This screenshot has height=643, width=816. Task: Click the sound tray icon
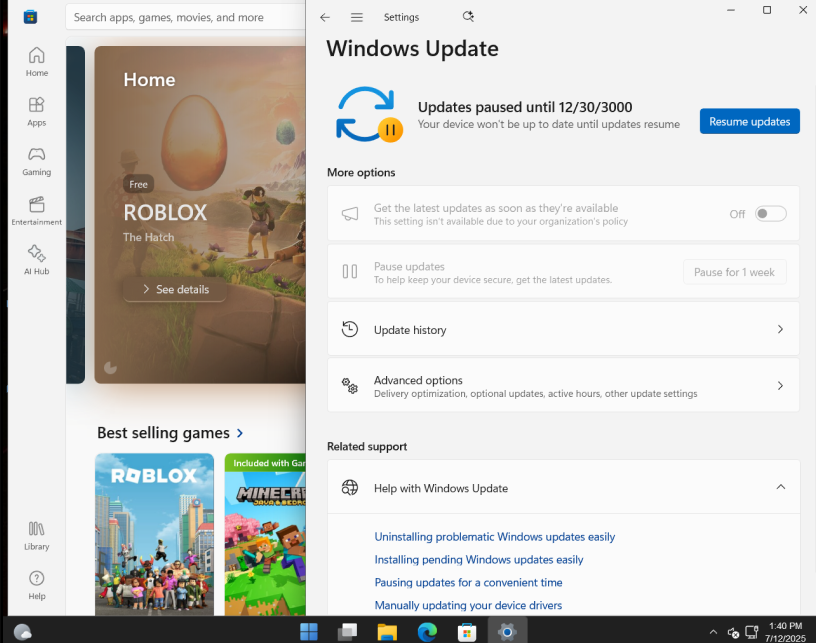click(733, 633)
